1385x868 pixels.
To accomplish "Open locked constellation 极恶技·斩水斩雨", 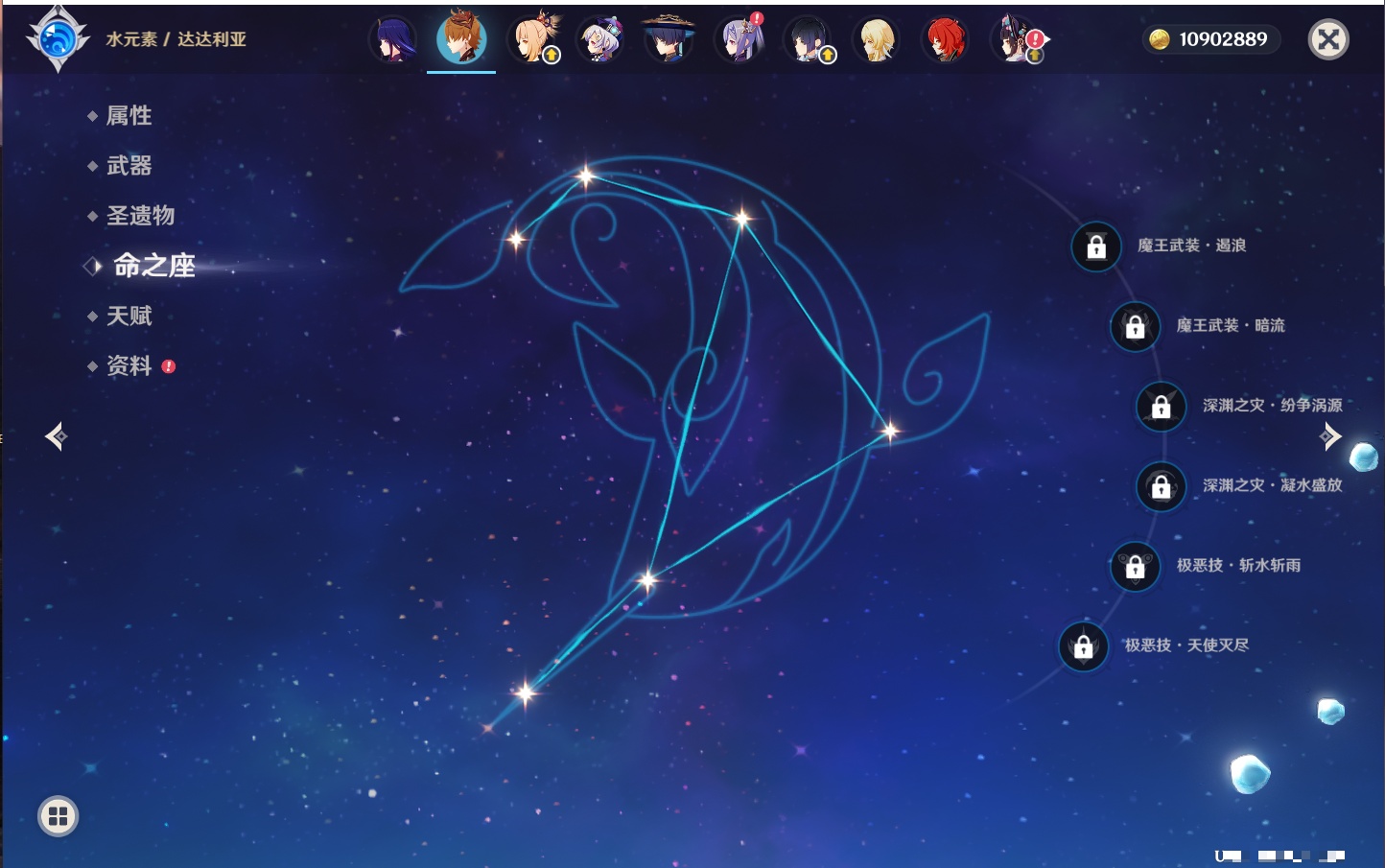I will [x=1135, y=566].
